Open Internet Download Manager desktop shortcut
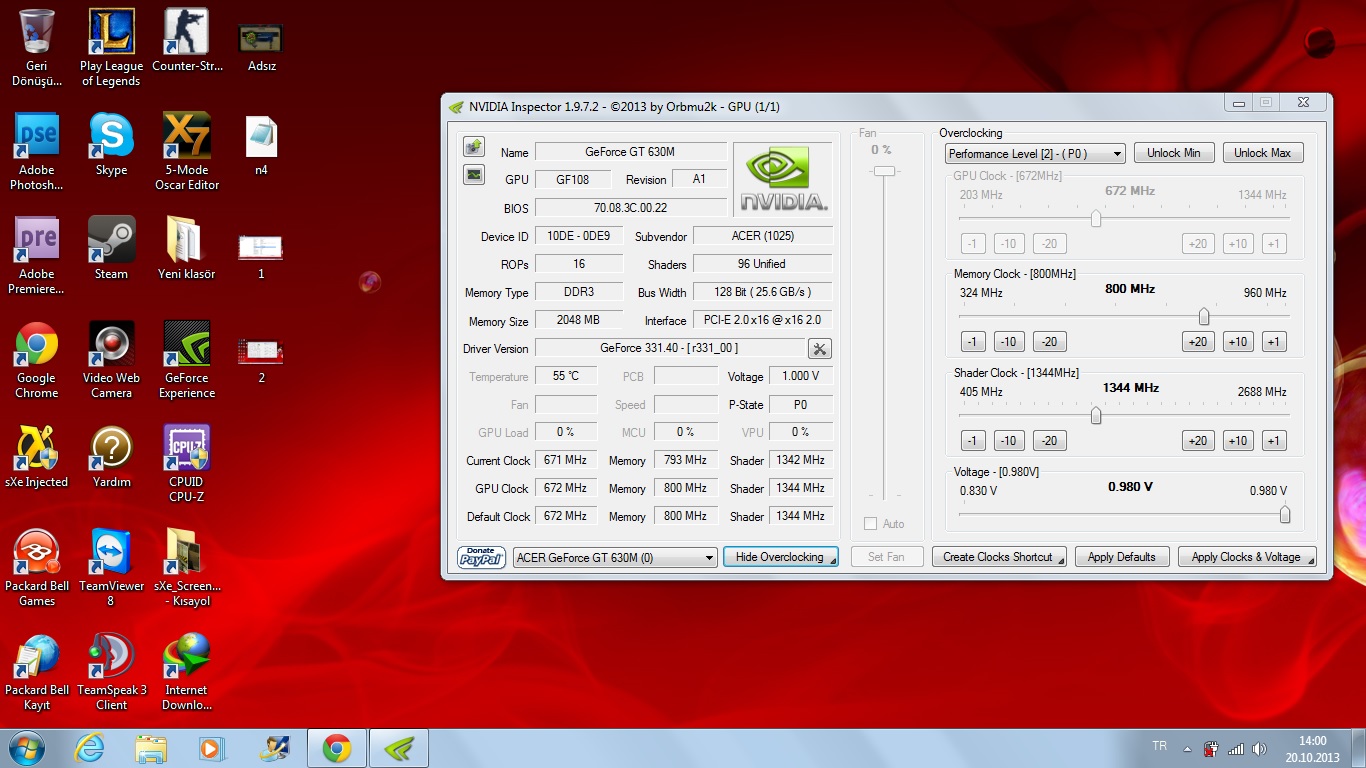Viewport: 1366px width, 768px height. (186, 671)
